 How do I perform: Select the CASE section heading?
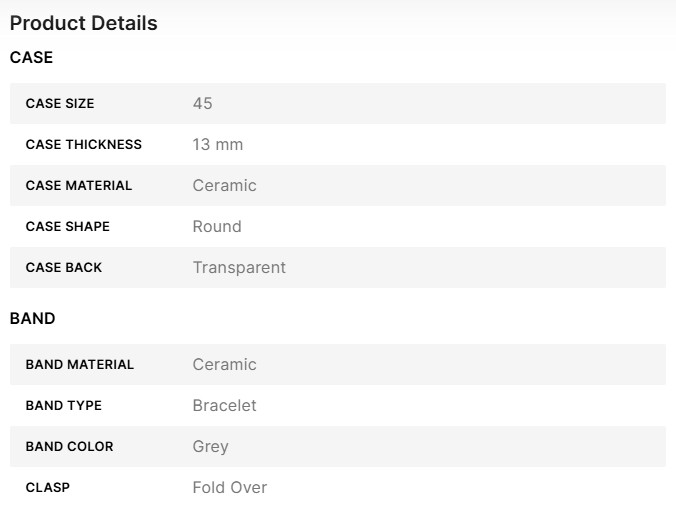31,58
